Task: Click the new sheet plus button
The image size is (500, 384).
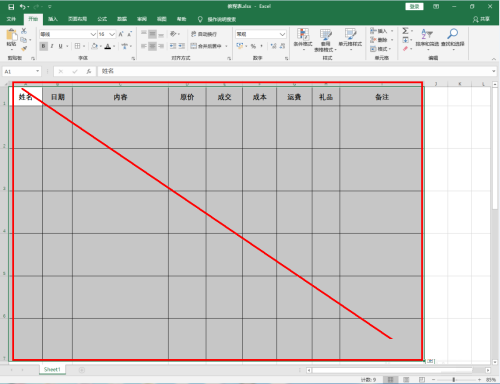Action: click(82, 370)
